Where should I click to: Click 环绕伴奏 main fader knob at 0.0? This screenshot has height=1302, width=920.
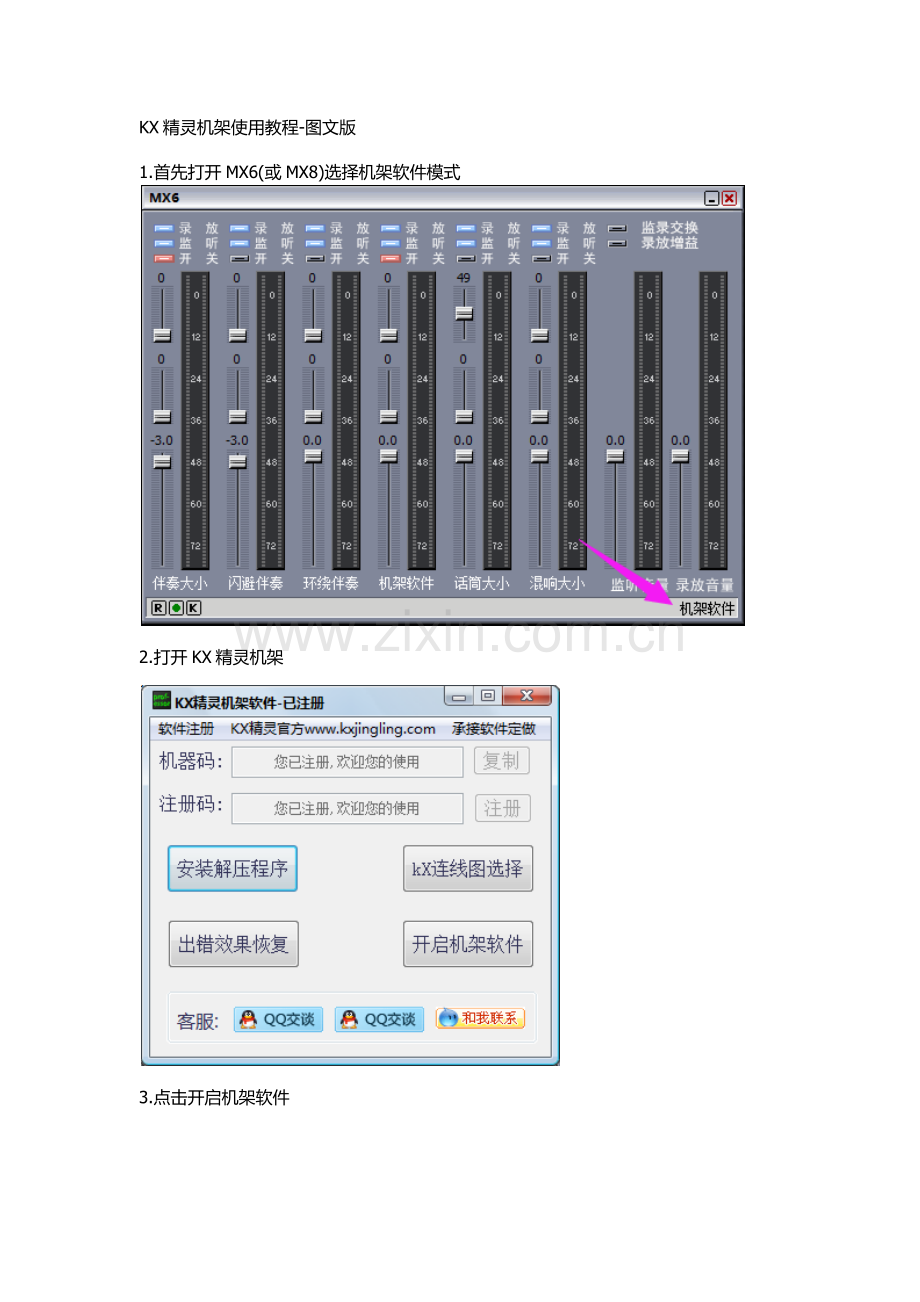(313, 456)
